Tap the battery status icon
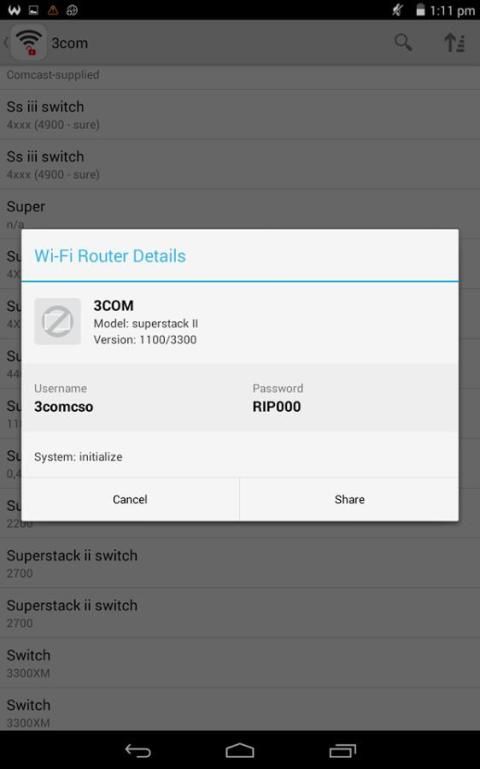Image resolution: width=480 pixels, height=769 pixels. (420, 10)
